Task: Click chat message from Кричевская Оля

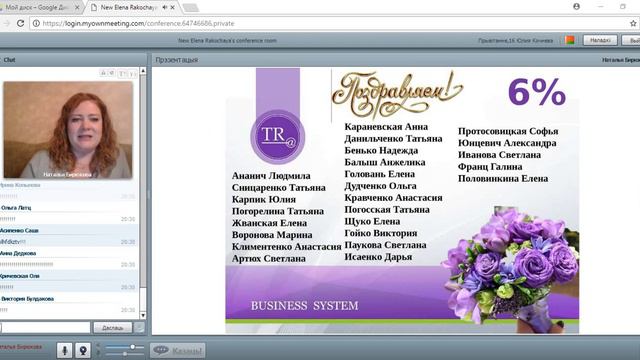Action: (69, 282)
